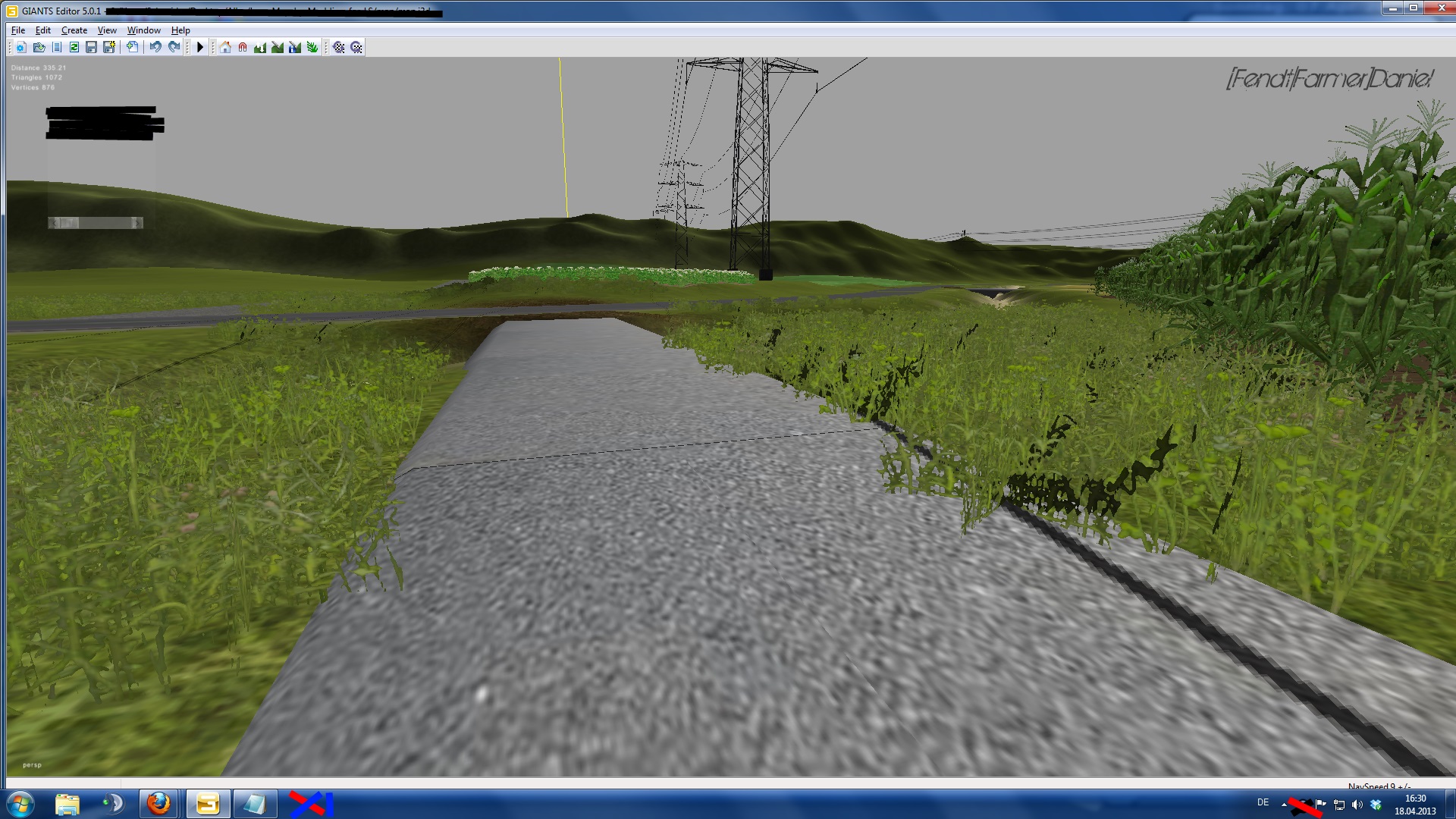
Task: Select the terrain detail texture paint icon
Action: (x=278, y=48)
